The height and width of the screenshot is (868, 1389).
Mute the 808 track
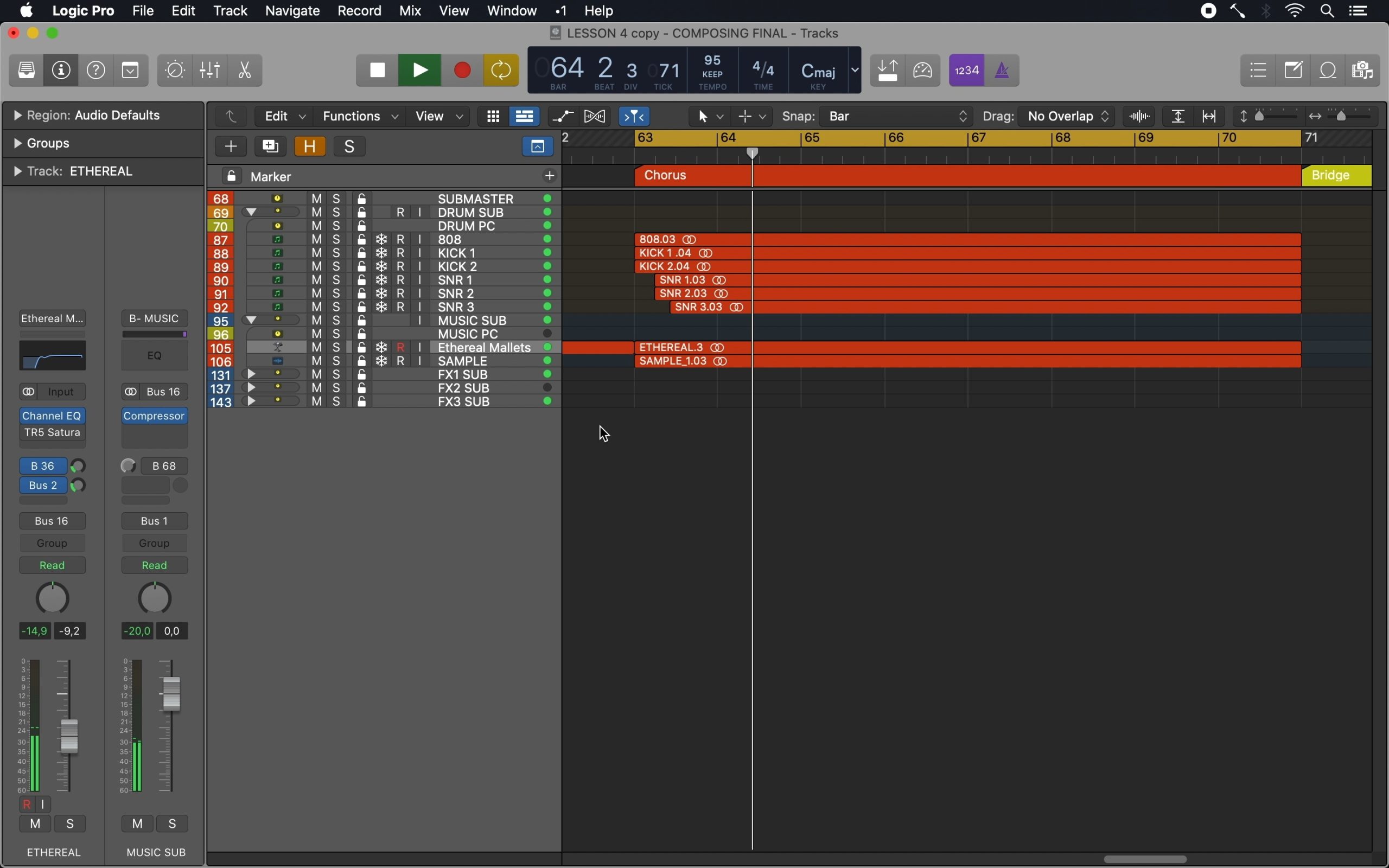coord(317,239)
